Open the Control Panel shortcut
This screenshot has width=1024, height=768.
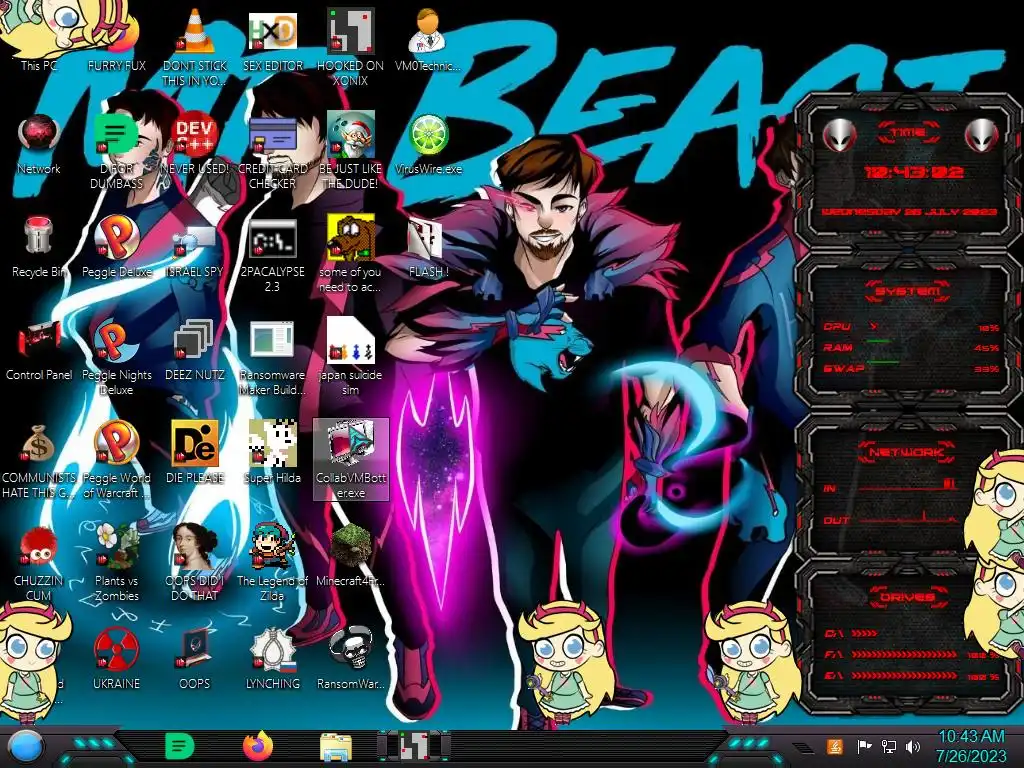pyautogui.click(x=39, y=350)
